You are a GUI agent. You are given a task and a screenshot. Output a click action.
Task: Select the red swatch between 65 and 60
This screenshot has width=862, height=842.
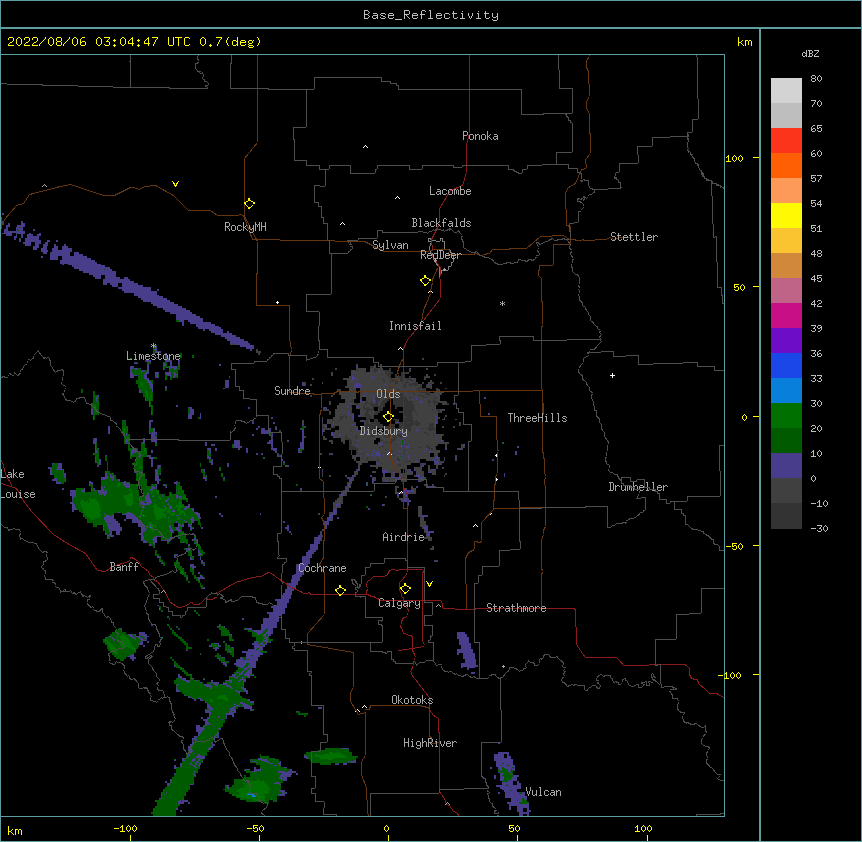(786, 140)
